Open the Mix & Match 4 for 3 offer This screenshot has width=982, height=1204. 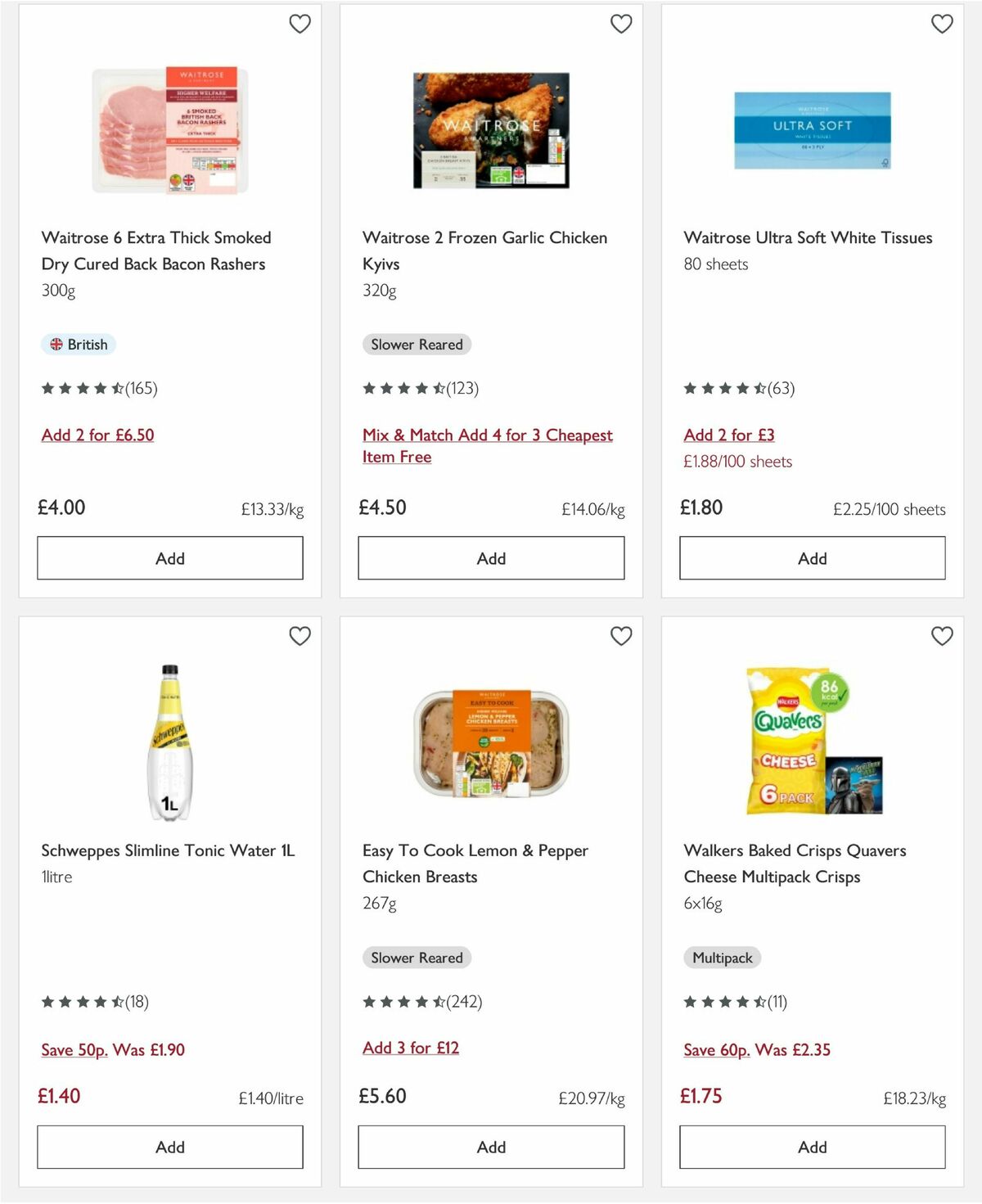point(488,445)
